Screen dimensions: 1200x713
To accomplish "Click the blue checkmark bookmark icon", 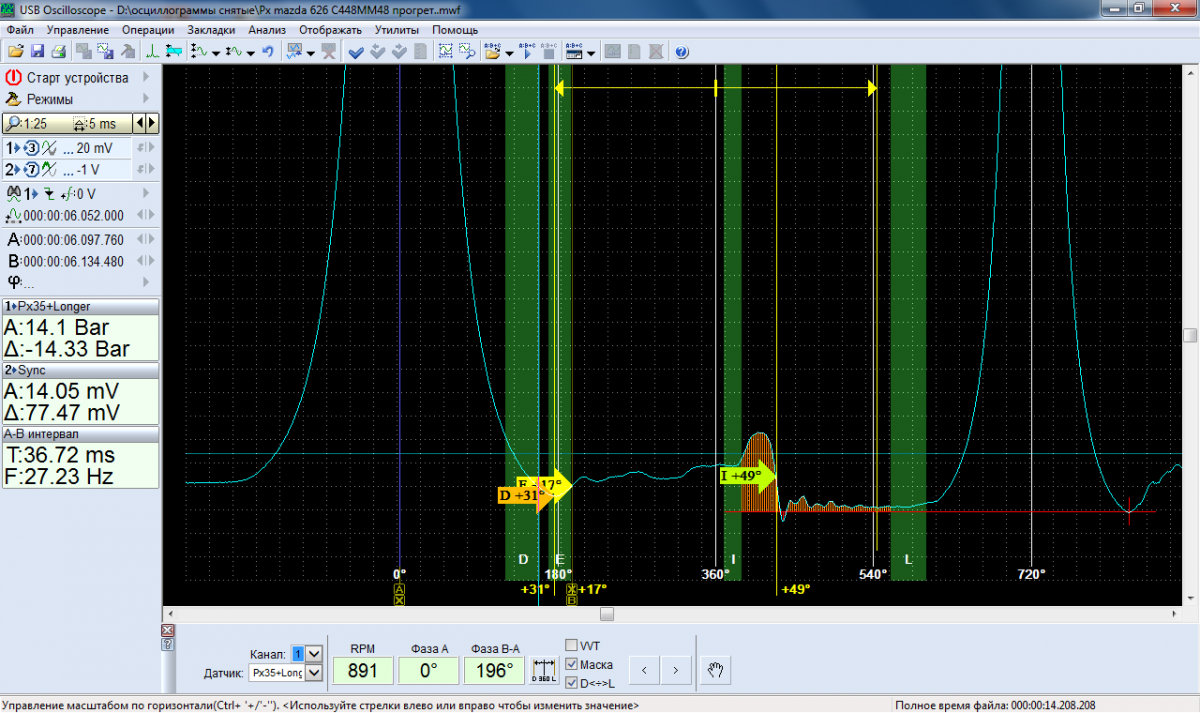I will pyautogui.click(x=356, y=51).
